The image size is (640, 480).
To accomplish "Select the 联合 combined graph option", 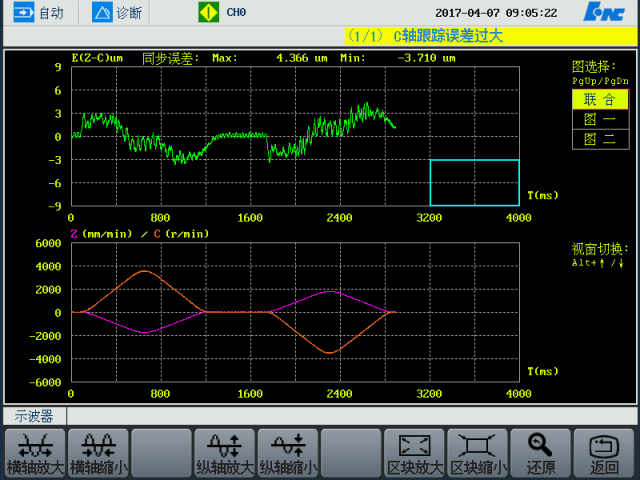I will click(x=600, y=99).
